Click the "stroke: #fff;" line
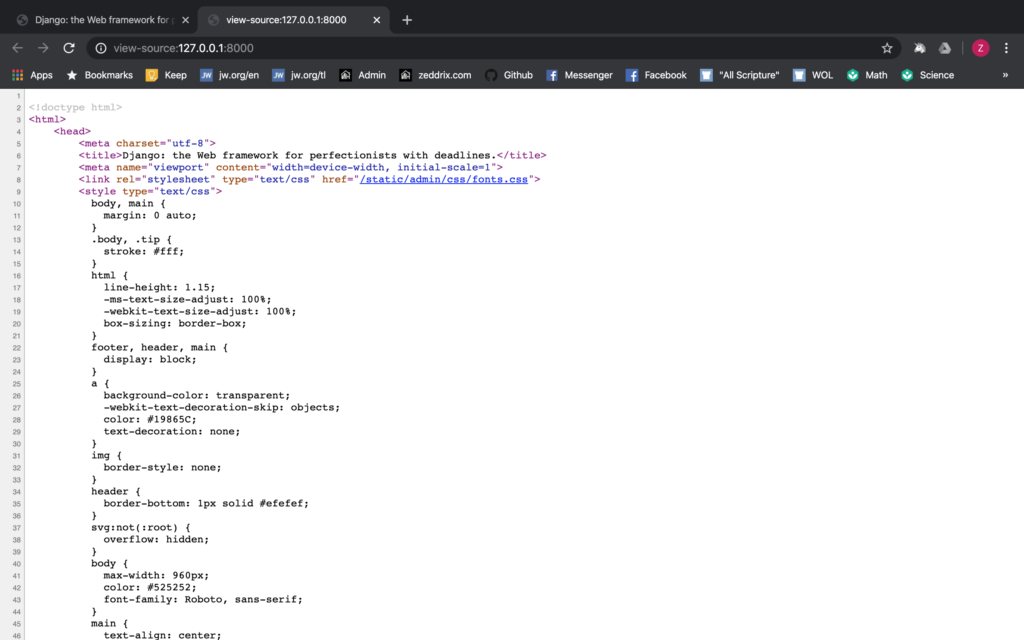The width and height of the screenshot is (1024, 640). click(x=144, y=251)
